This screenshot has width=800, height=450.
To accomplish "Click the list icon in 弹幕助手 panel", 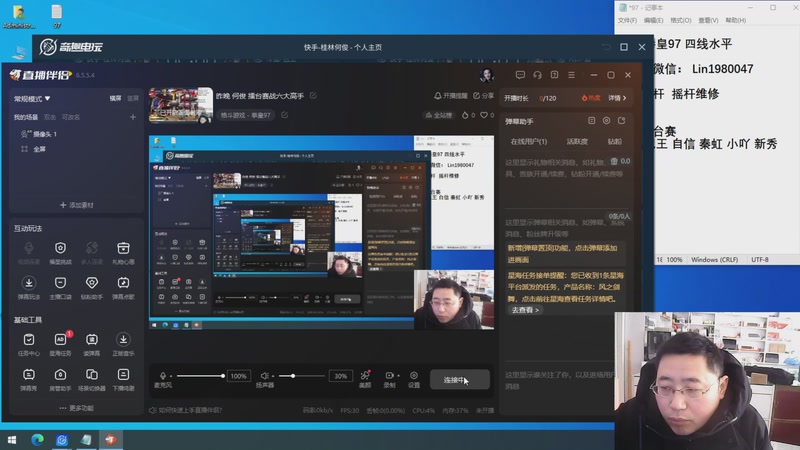I will point(591,121).
